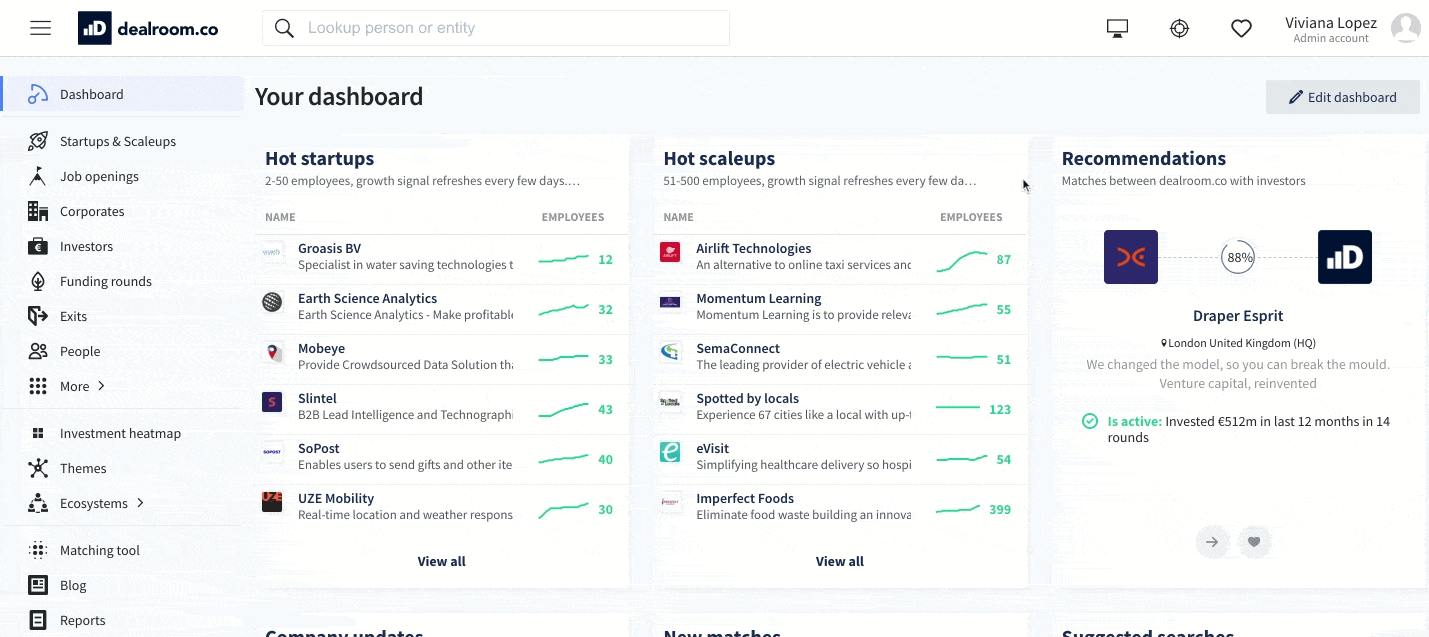Click the search input field

click(x=496, y=28)
